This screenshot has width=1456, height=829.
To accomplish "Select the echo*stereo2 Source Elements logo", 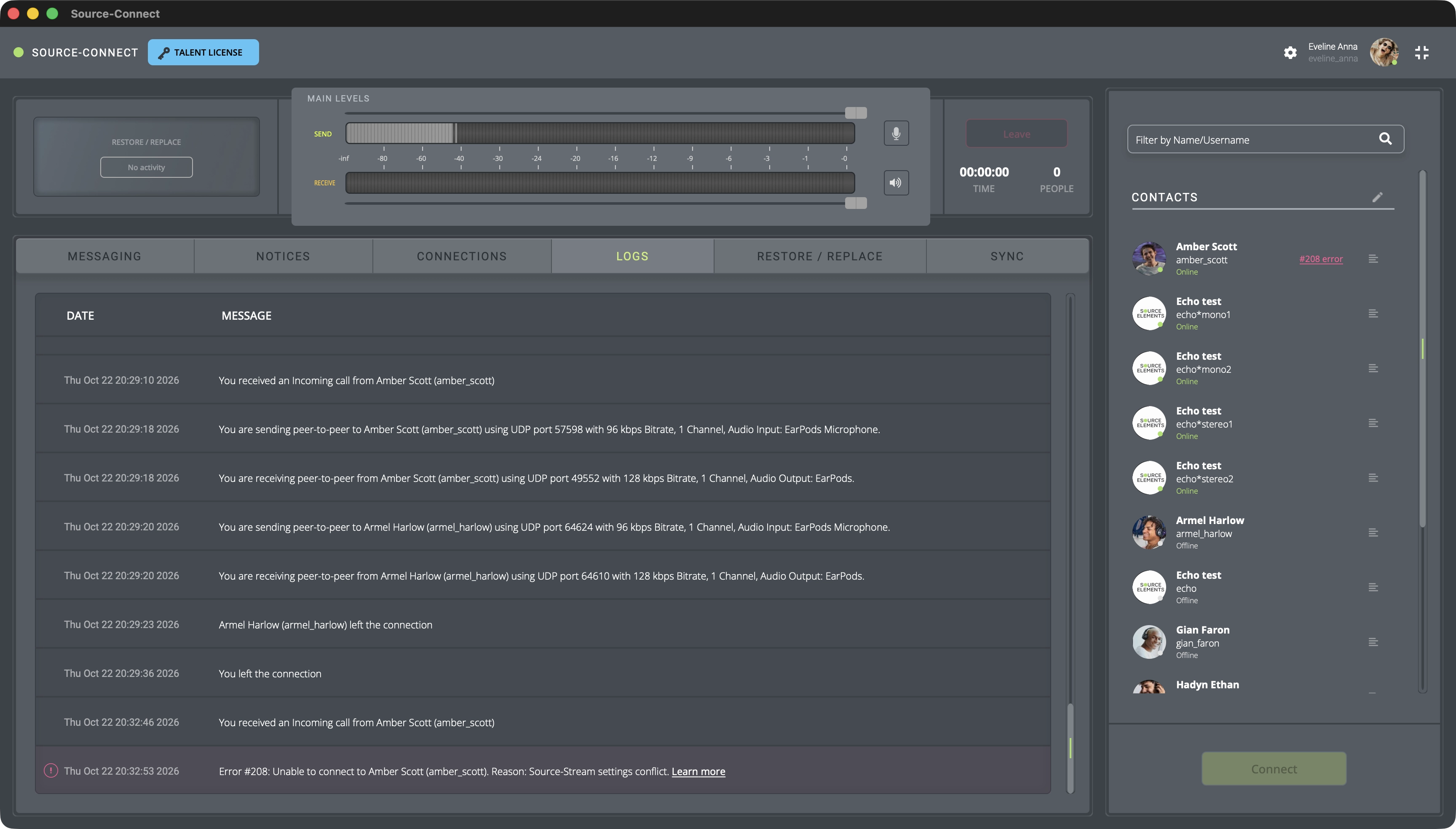I will coord(1148,478).
